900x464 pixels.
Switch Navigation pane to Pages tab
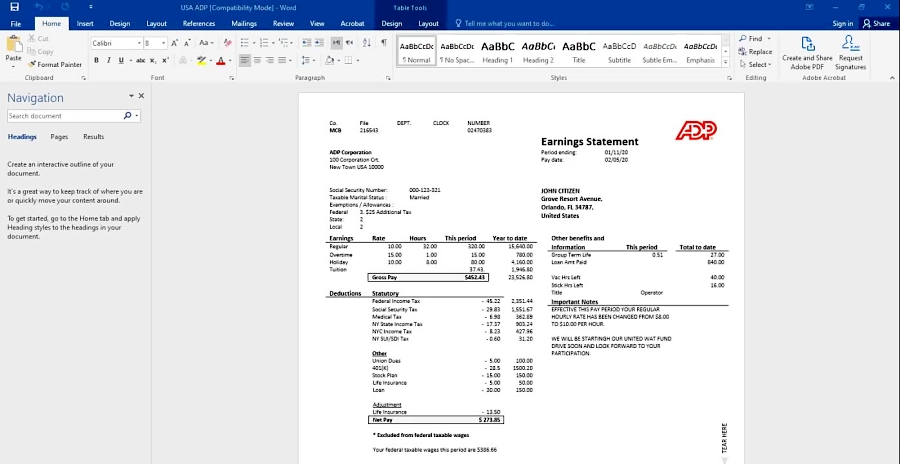tap(59, 137)
